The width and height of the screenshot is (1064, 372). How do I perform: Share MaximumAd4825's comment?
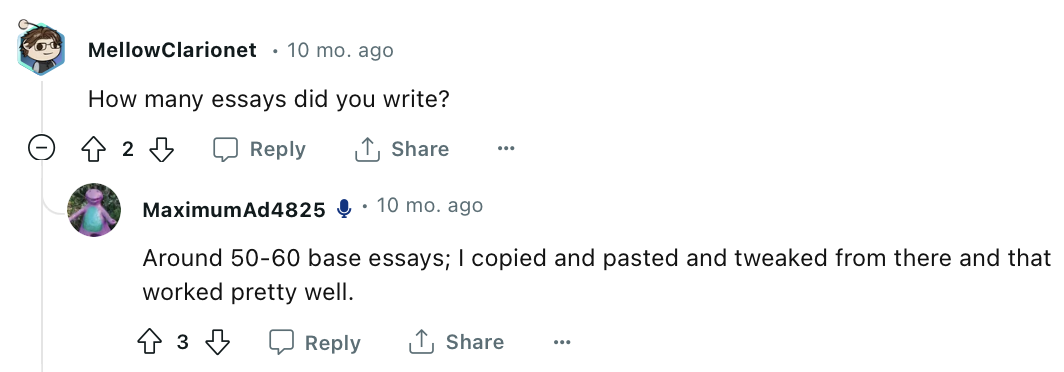457,342
